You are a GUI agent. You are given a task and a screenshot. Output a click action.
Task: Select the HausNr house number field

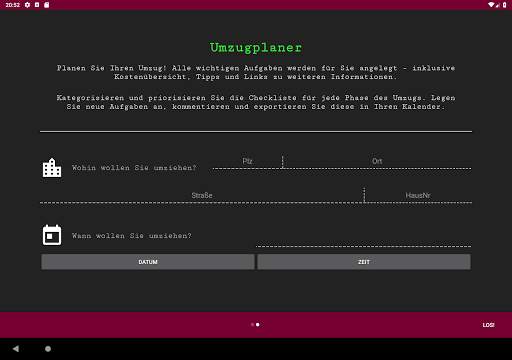tap(418, 196)
